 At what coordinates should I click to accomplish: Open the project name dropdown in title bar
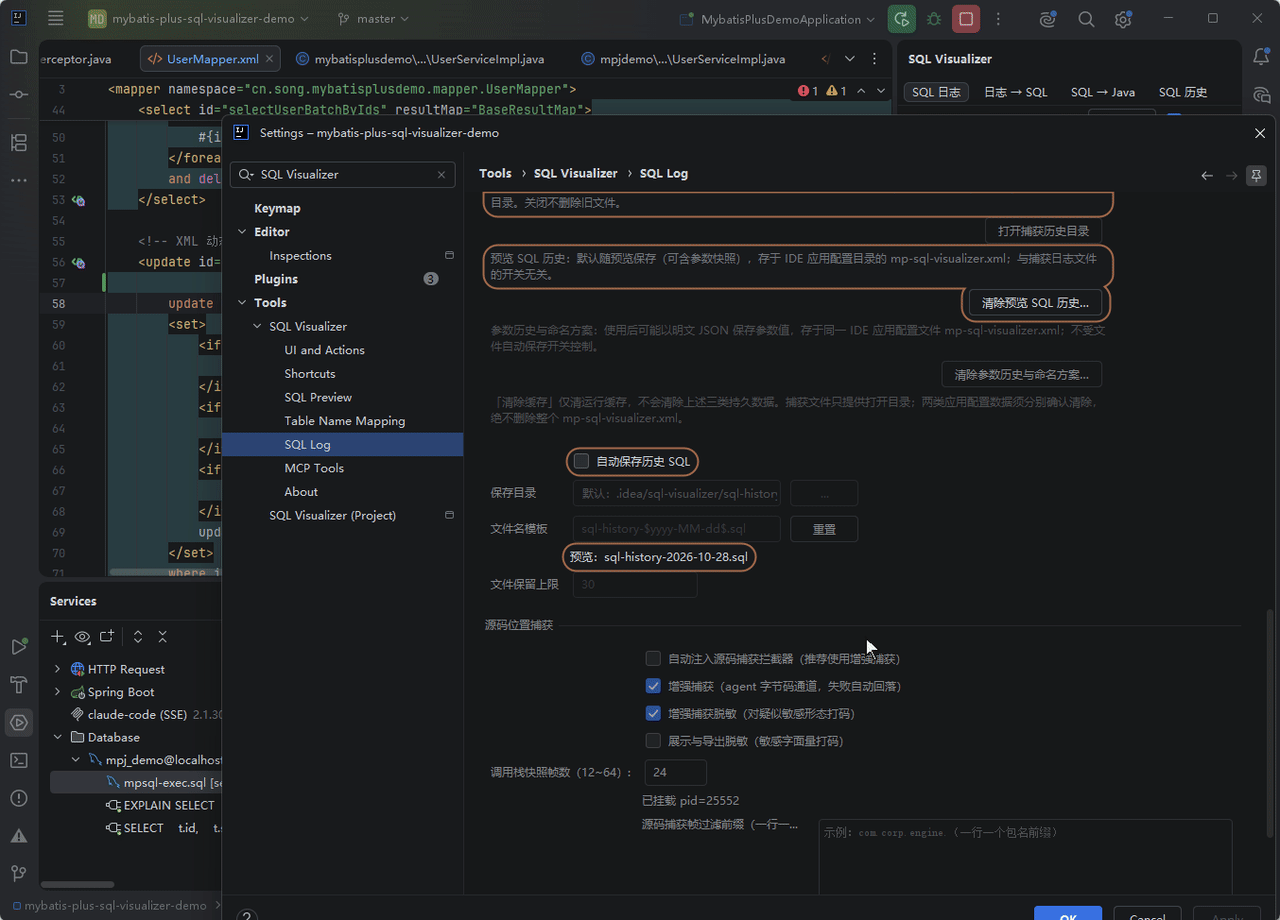coord(198,19)
